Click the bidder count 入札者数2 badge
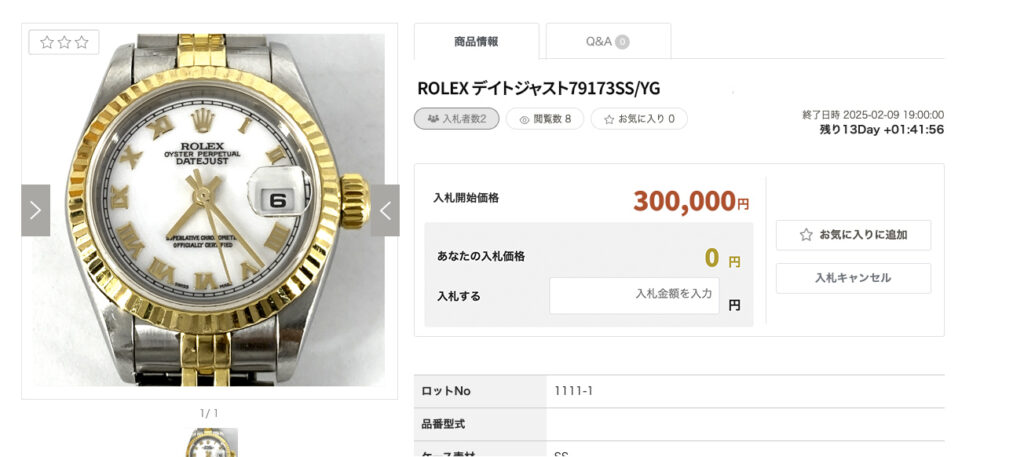 [456, 119]
